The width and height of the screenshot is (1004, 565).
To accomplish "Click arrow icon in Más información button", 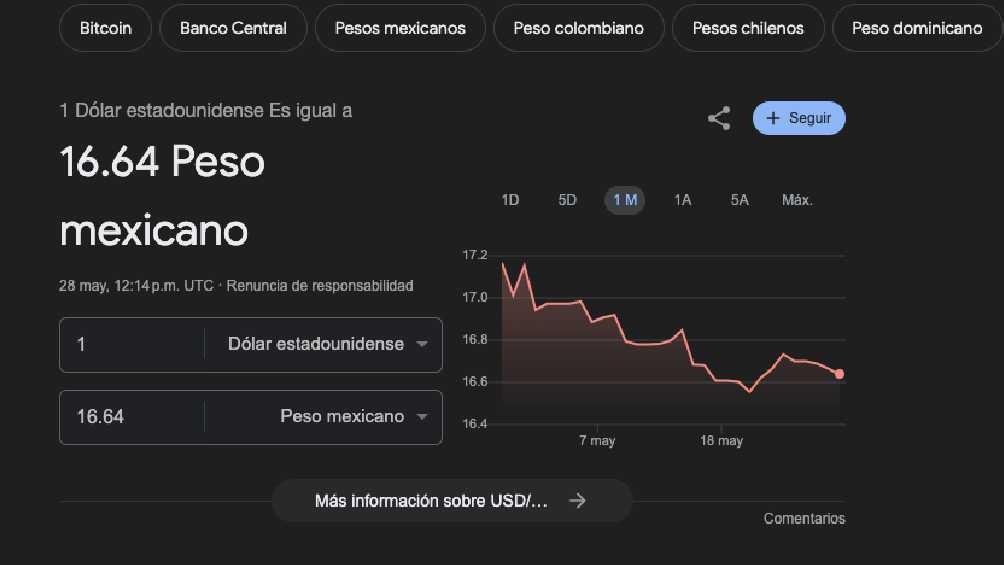I will (577, 501).
